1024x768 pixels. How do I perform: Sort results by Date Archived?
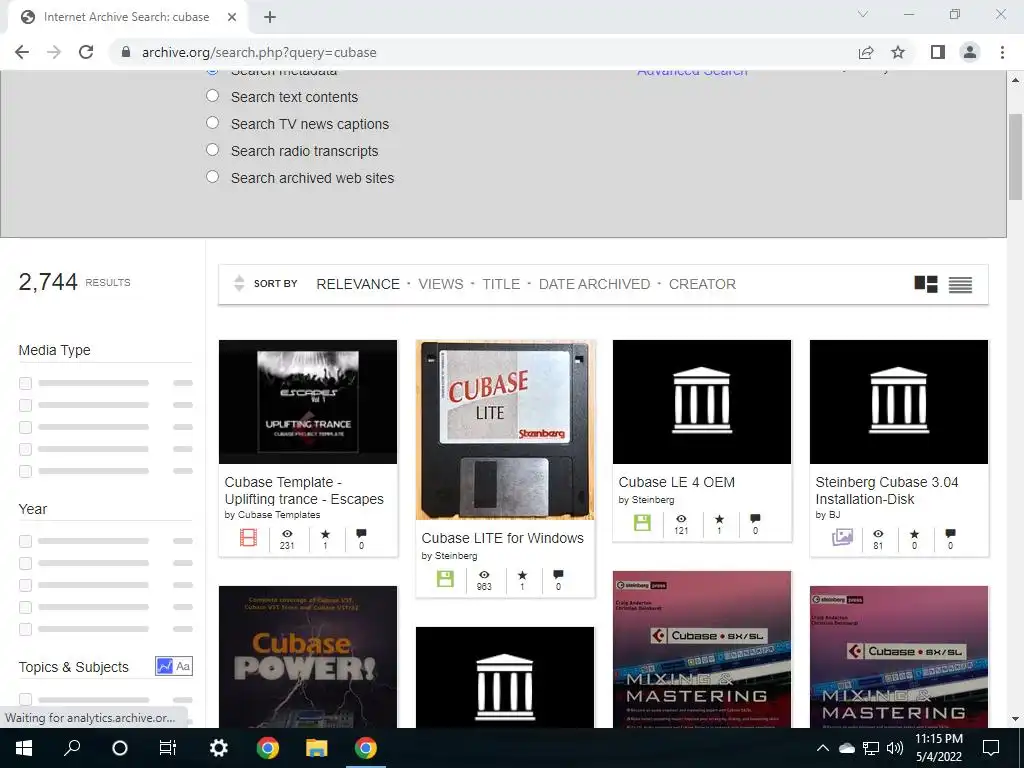(x=594, y=284)
